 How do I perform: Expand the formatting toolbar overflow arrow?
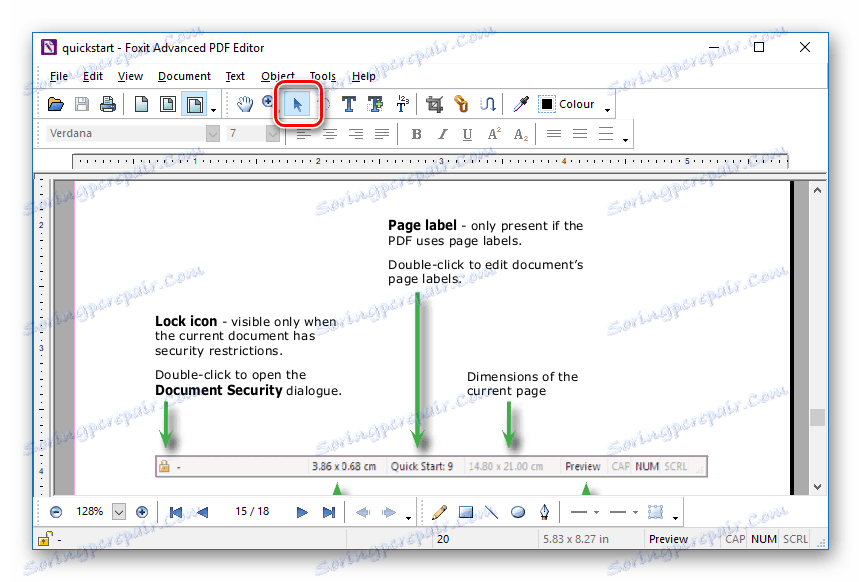tap(625, 139)
